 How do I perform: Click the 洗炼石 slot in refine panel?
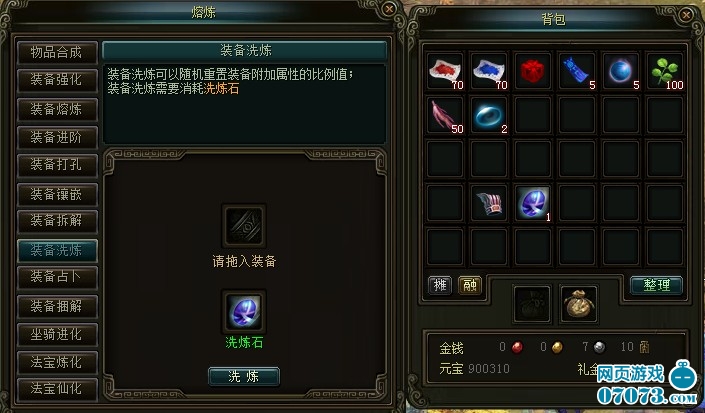tap(244, 311)
